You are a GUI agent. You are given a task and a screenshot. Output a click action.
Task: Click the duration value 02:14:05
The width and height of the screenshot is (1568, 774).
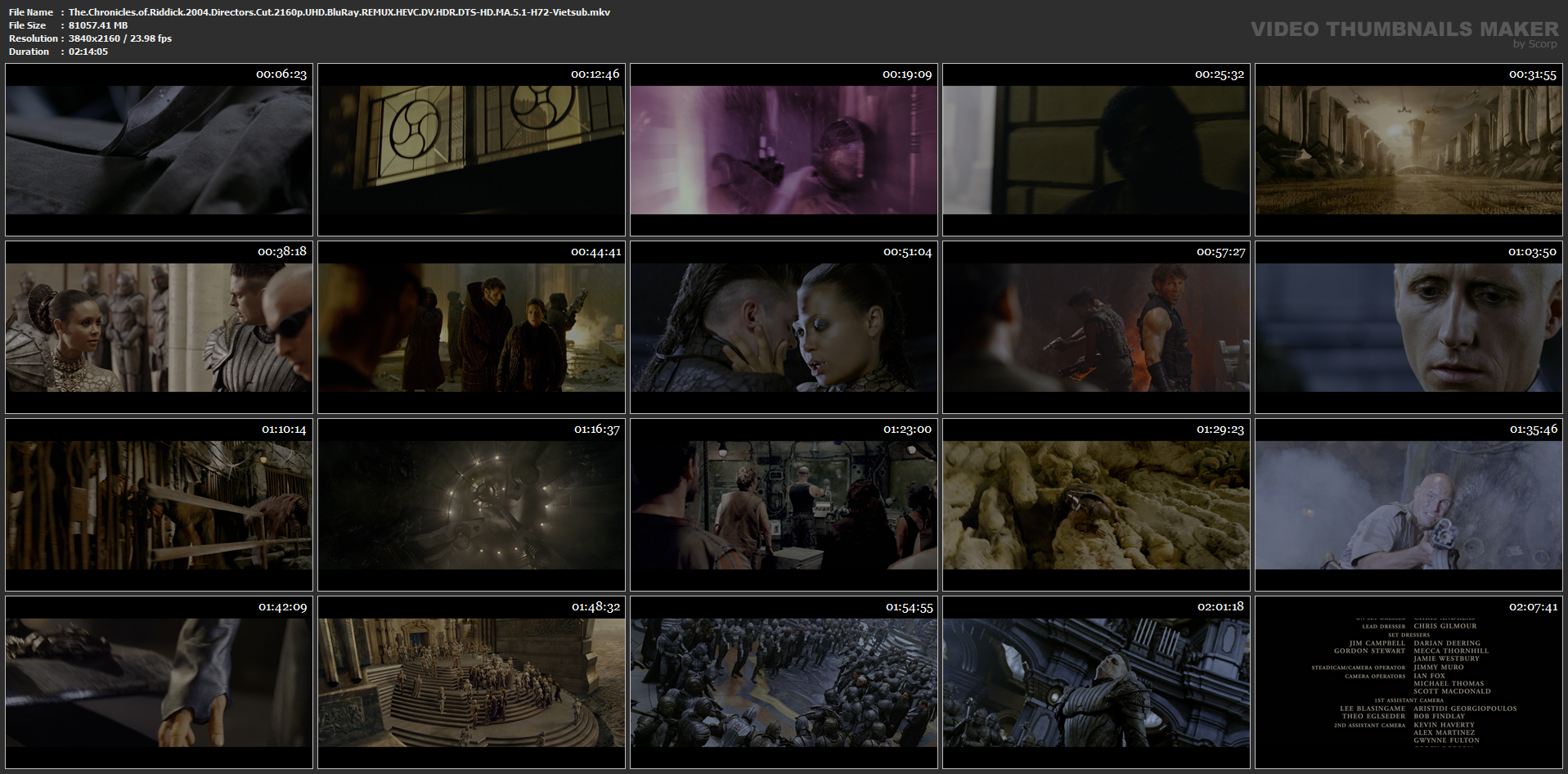click(88, 52)
